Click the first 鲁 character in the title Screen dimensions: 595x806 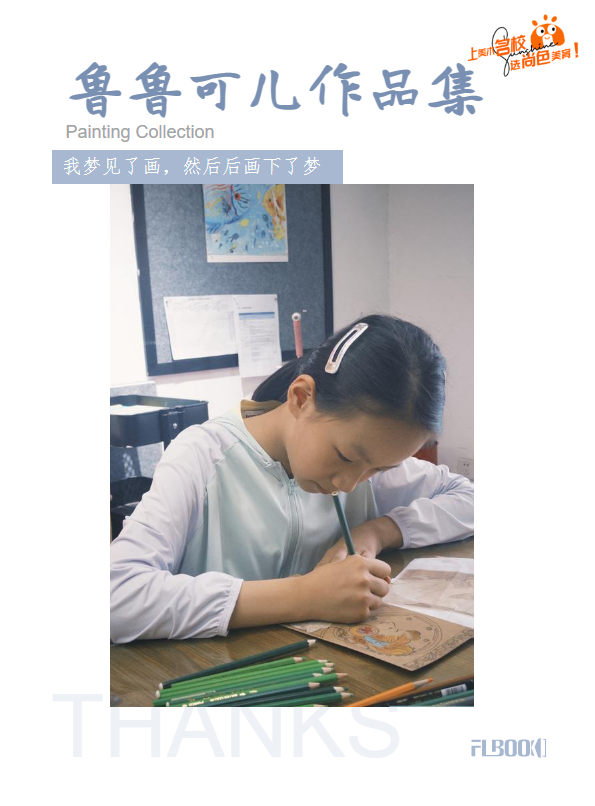96,90
